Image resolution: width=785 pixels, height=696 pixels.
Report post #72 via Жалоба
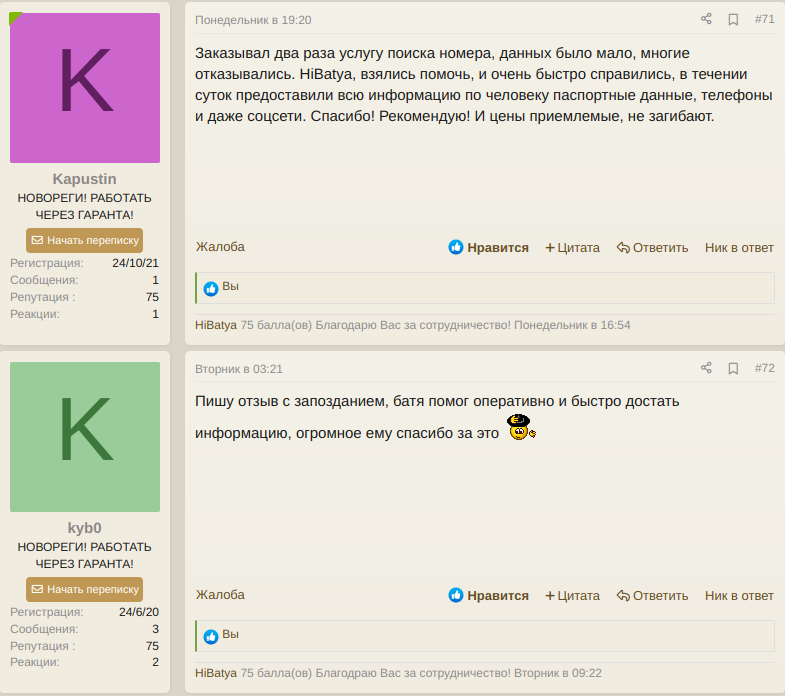click(x=220, y=595)
